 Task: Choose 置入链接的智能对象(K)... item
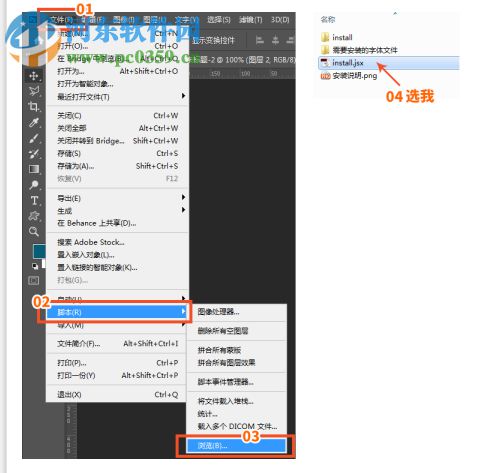[x=117, y=268]
